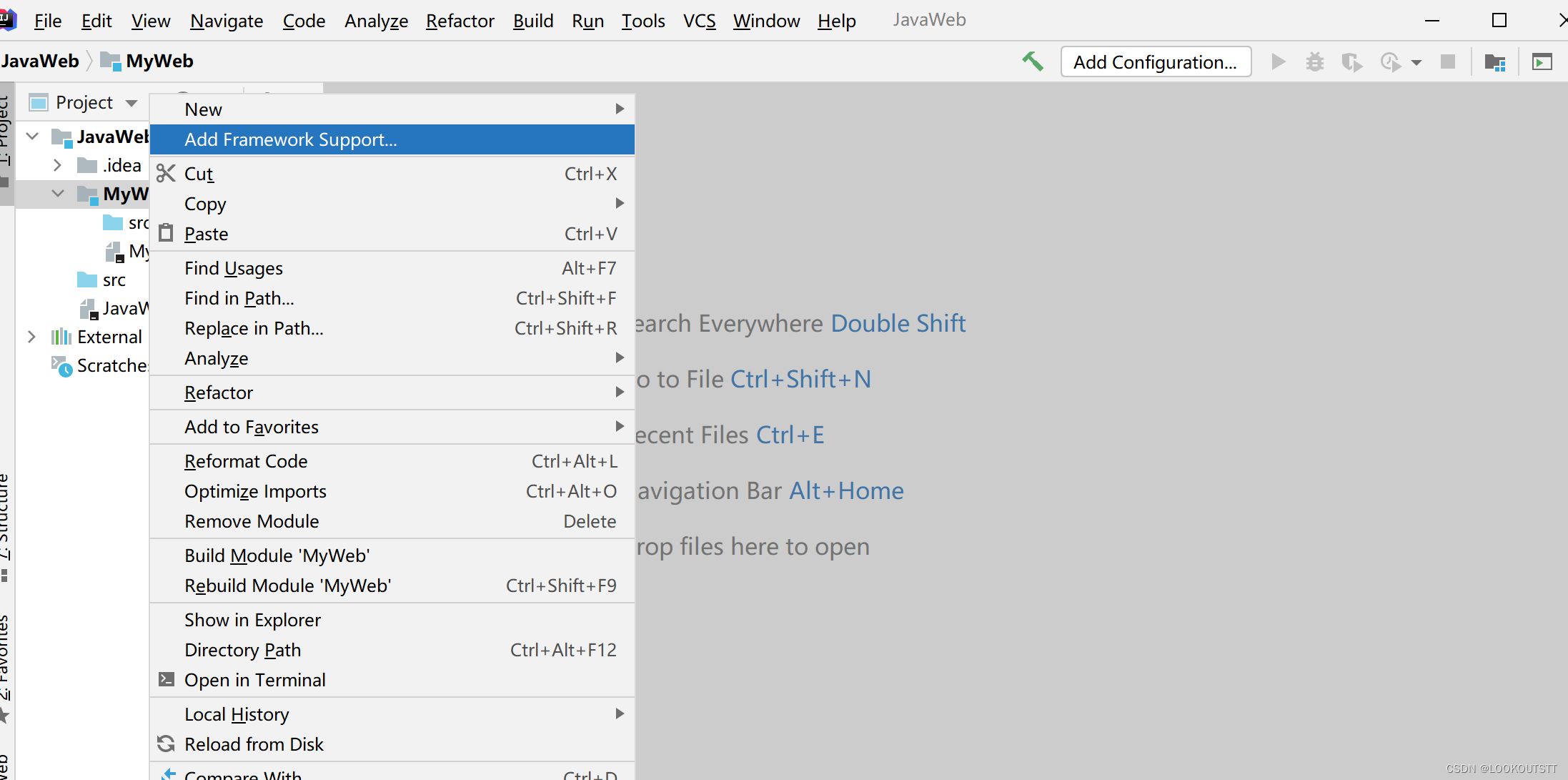Click the Open in Terminal icon
Image resolution: width=1568 pixels, height=780 pixels.
point(166,679)
